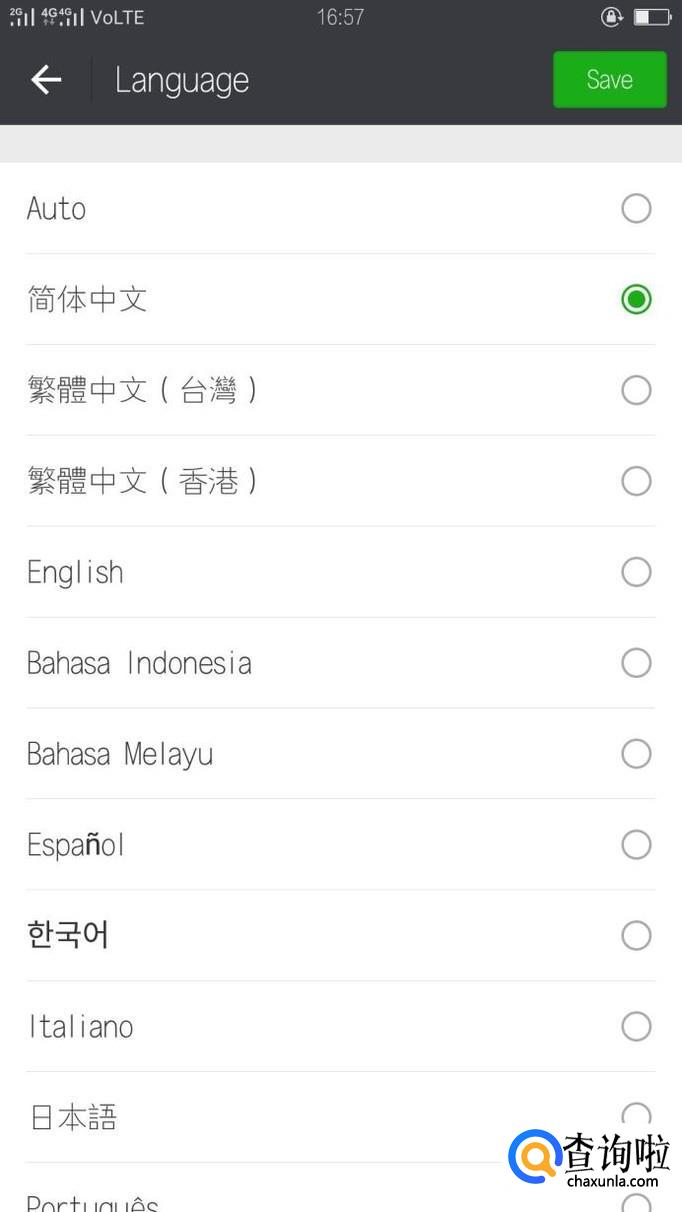Image resolution: width=682 pixels, height=1212 pixels.
Task: Select the 简体中文 radio button
Action: pos(636,299)
